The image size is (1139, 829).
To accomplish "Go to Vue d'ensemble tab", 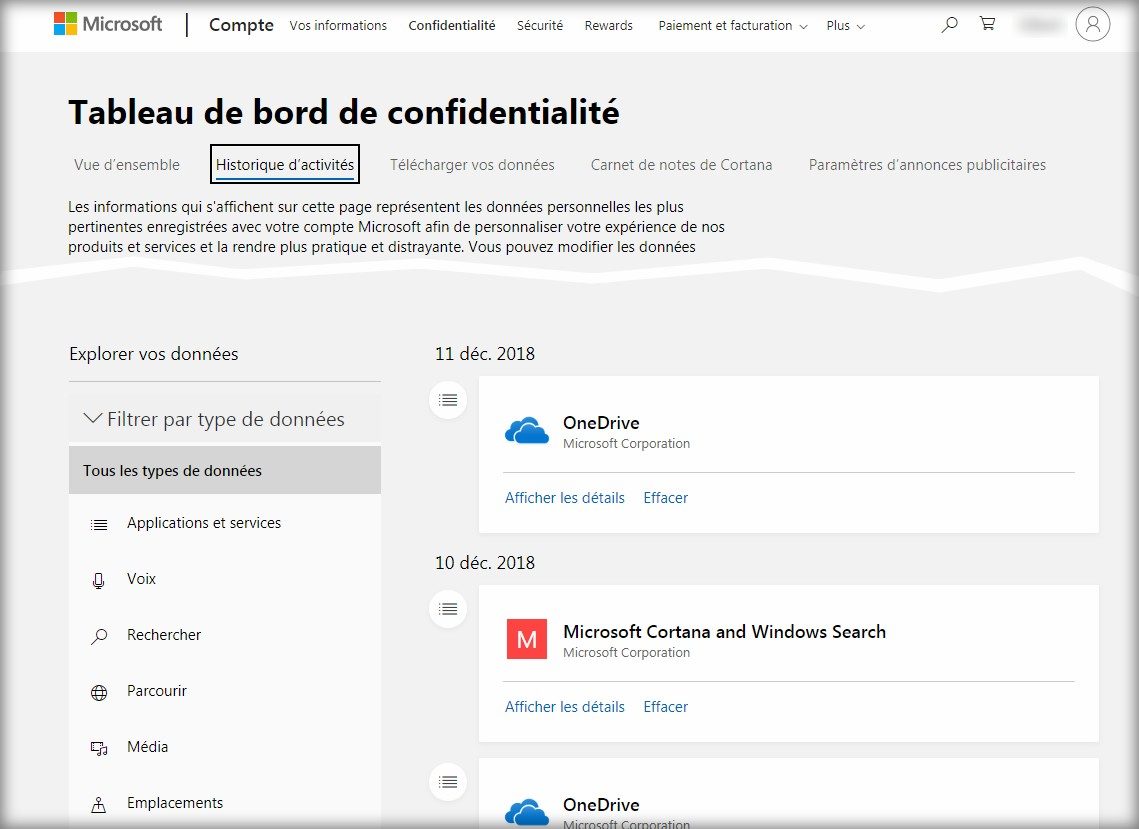I will click(x=127, y=165).
